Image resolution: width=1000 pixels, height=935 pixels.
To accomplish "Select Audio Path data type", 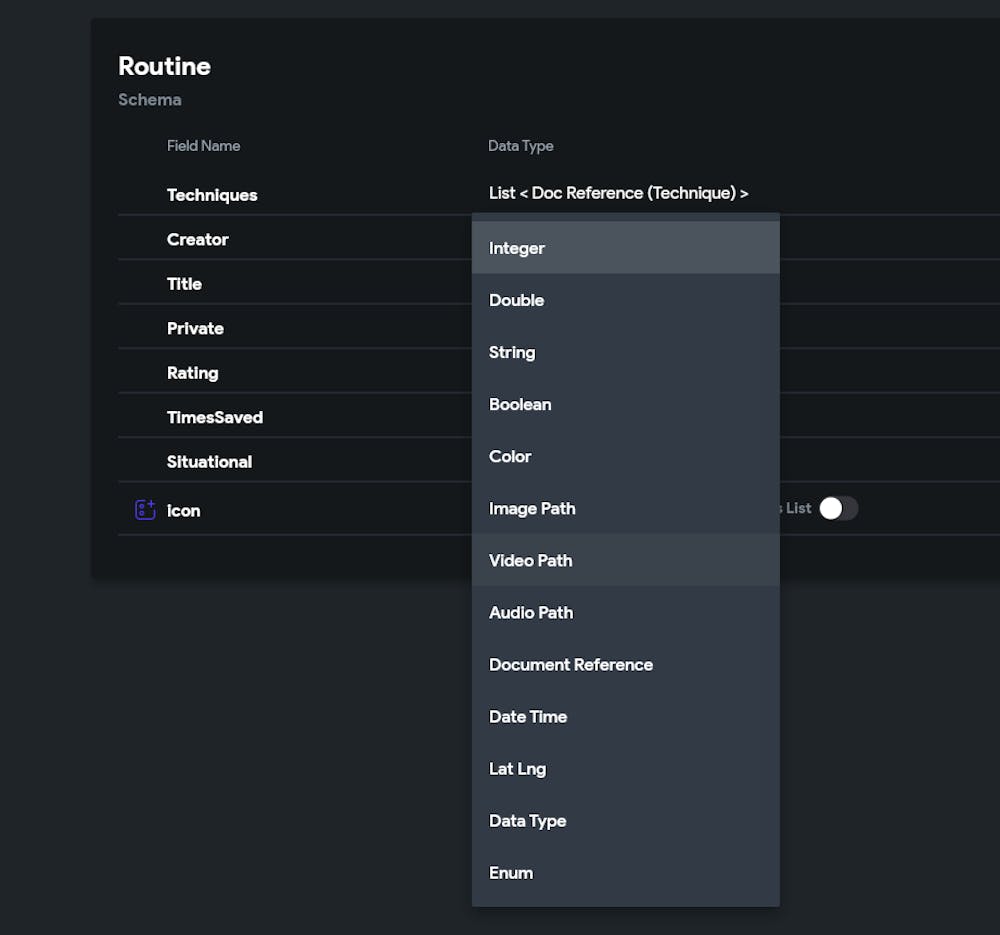I will (x=531, y=612).
